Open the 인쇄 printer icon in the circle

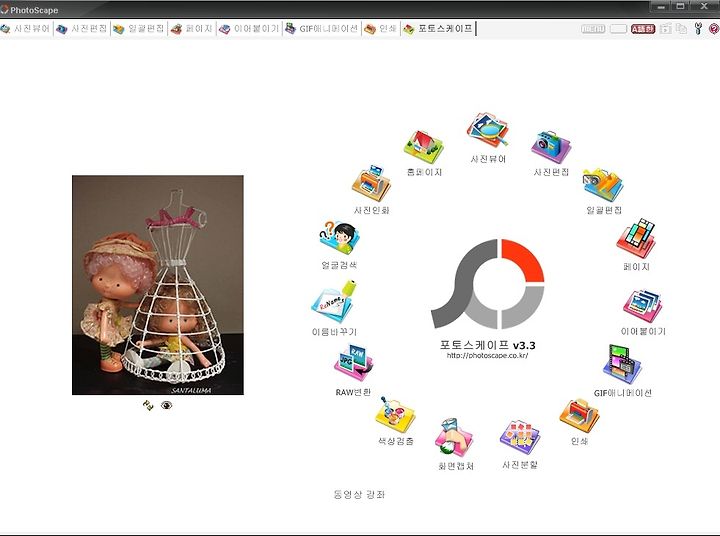coord(579,416)
